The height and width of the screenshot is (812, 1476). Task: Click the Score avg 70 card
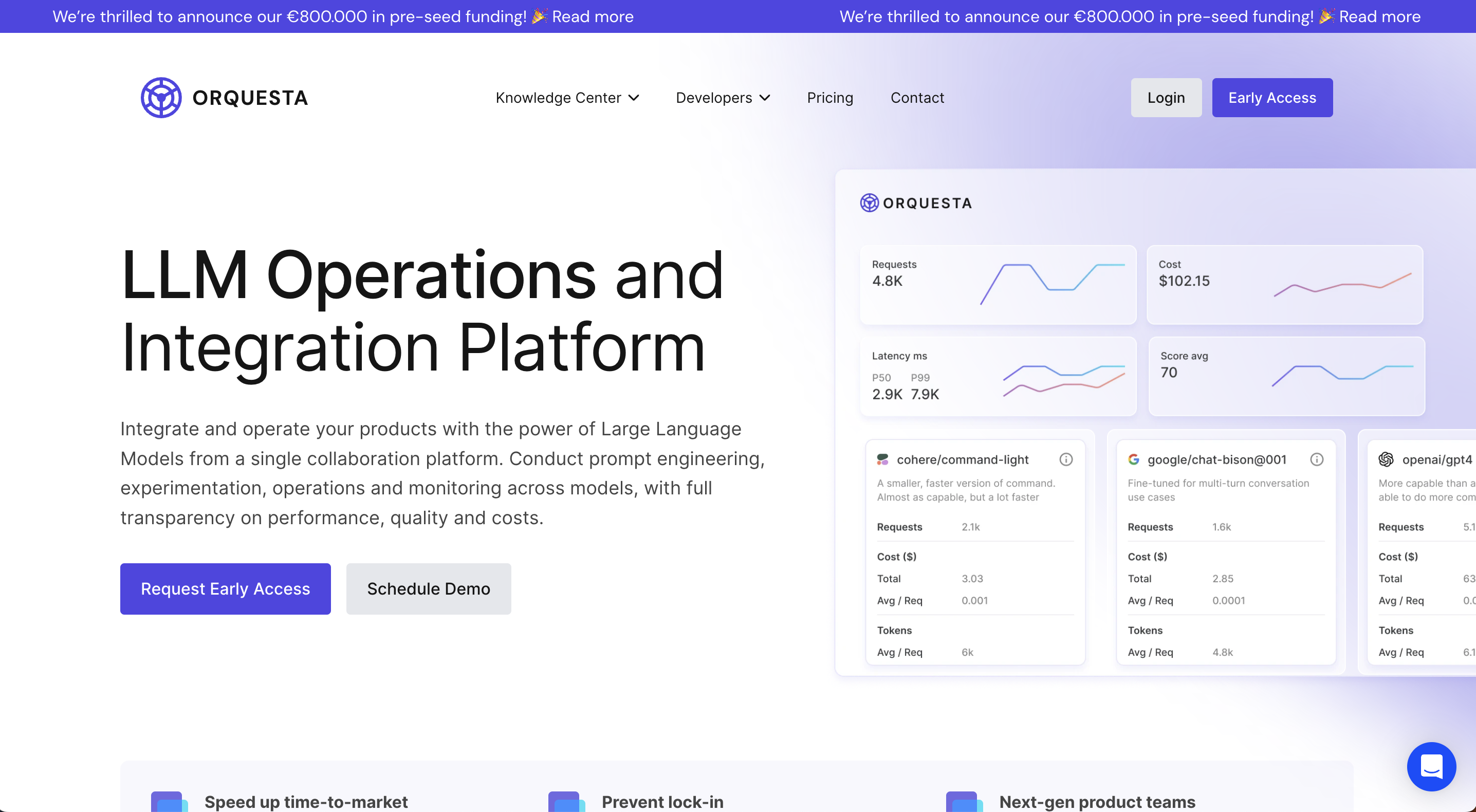point(1286,376)
